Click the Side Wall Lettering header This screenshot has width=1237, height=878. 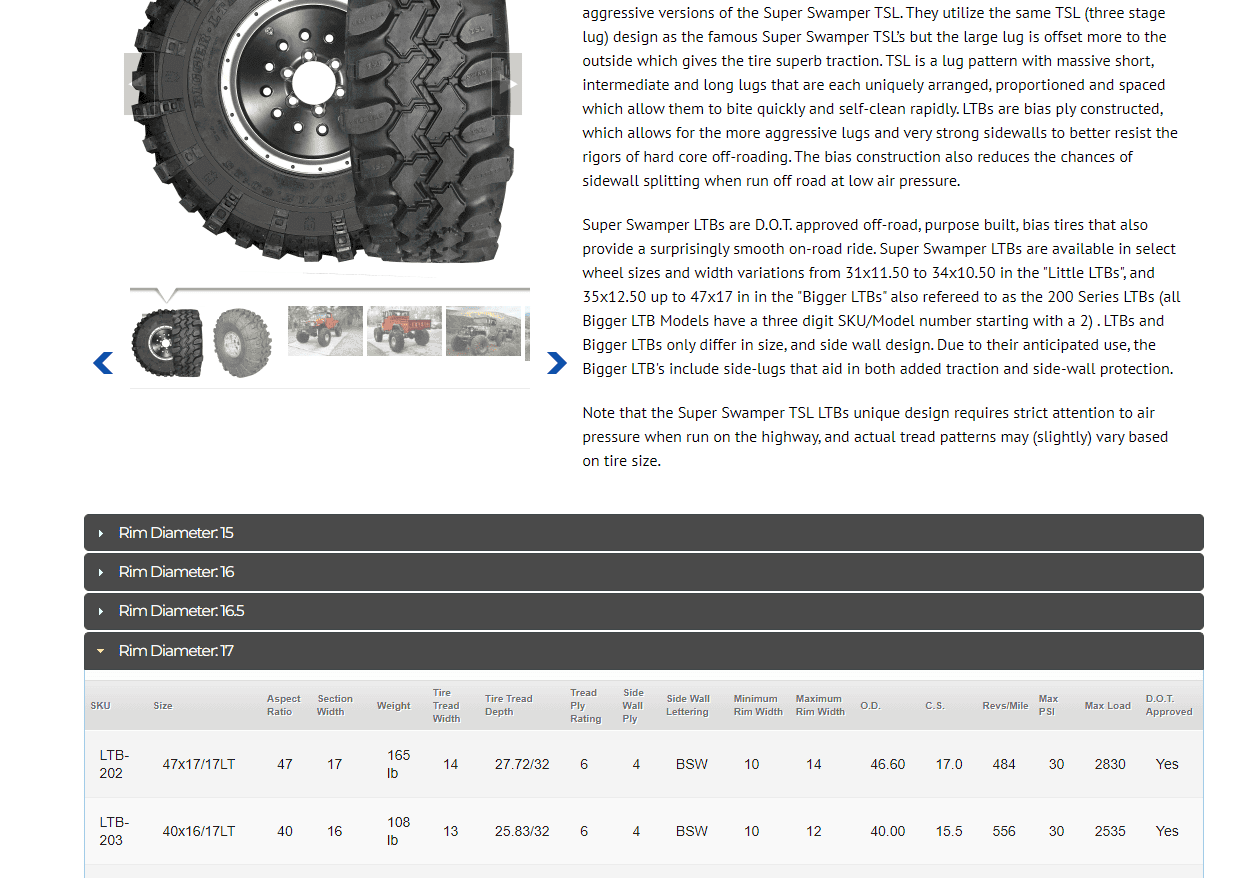point(688,705)
